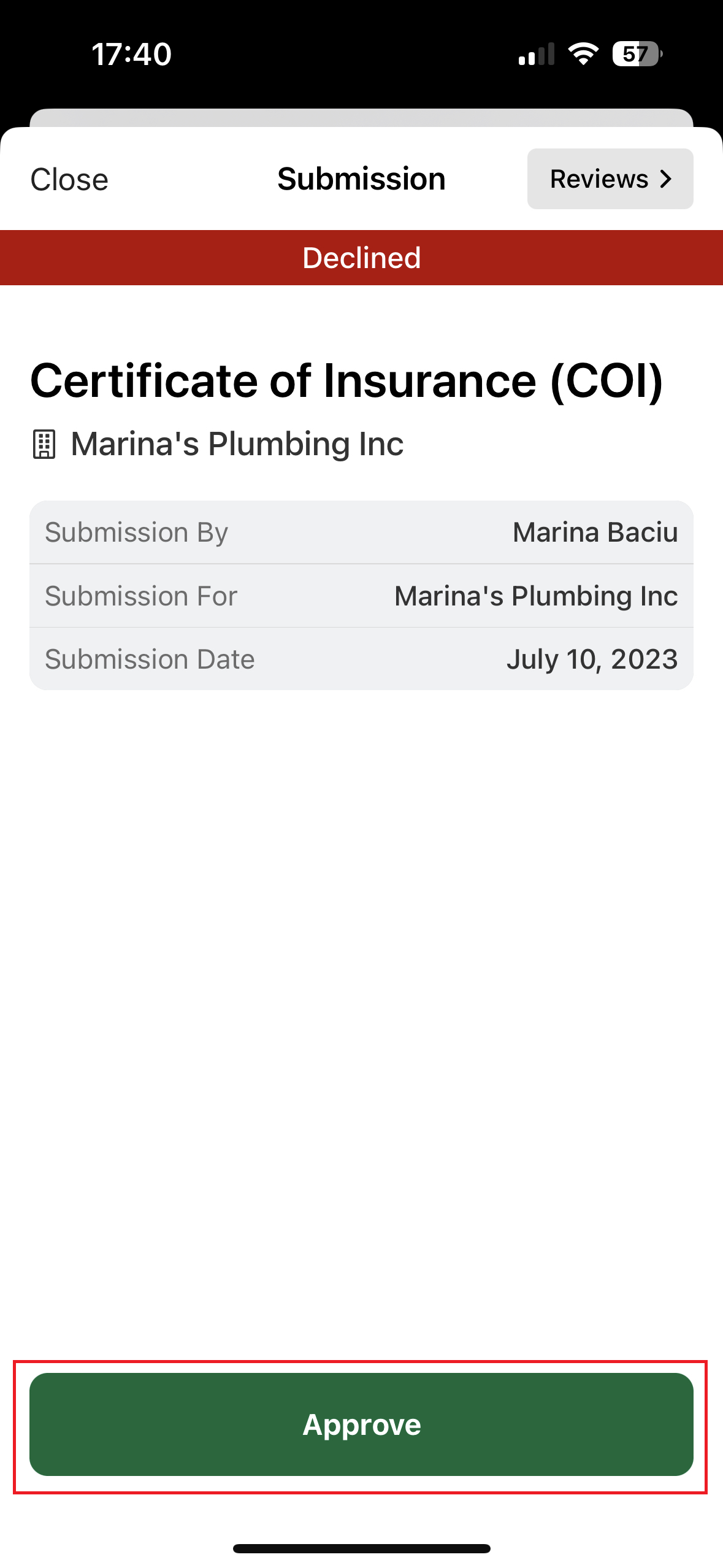Viewport: 723px width, 1568px height.
Task: Tap the 17:40 clock in status bar
Action: pos(131,54)
